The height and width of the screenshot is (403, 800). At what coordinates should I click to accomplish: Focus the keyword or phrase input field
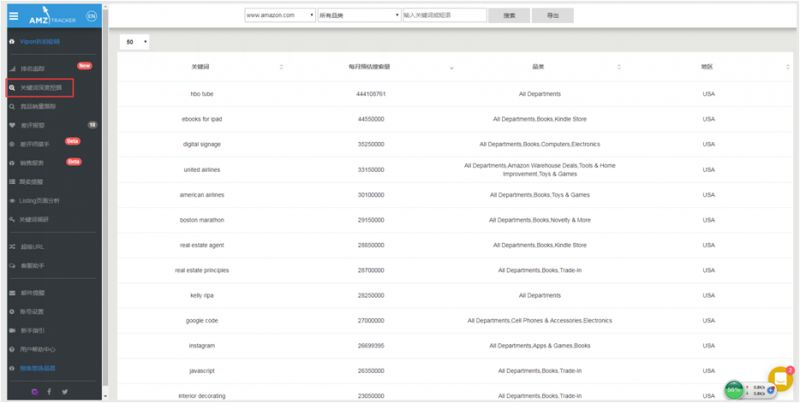tap(444, 15)
